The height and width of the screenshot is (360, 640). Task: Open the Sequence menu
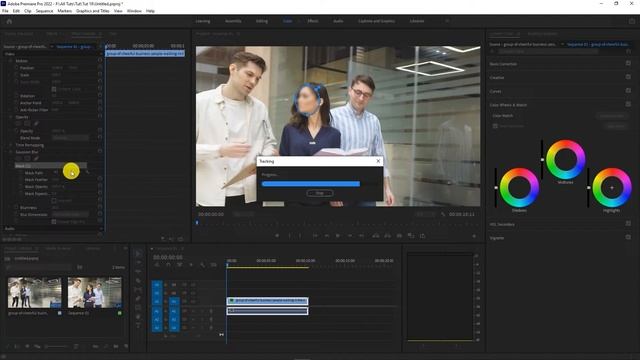pos(44,11)
